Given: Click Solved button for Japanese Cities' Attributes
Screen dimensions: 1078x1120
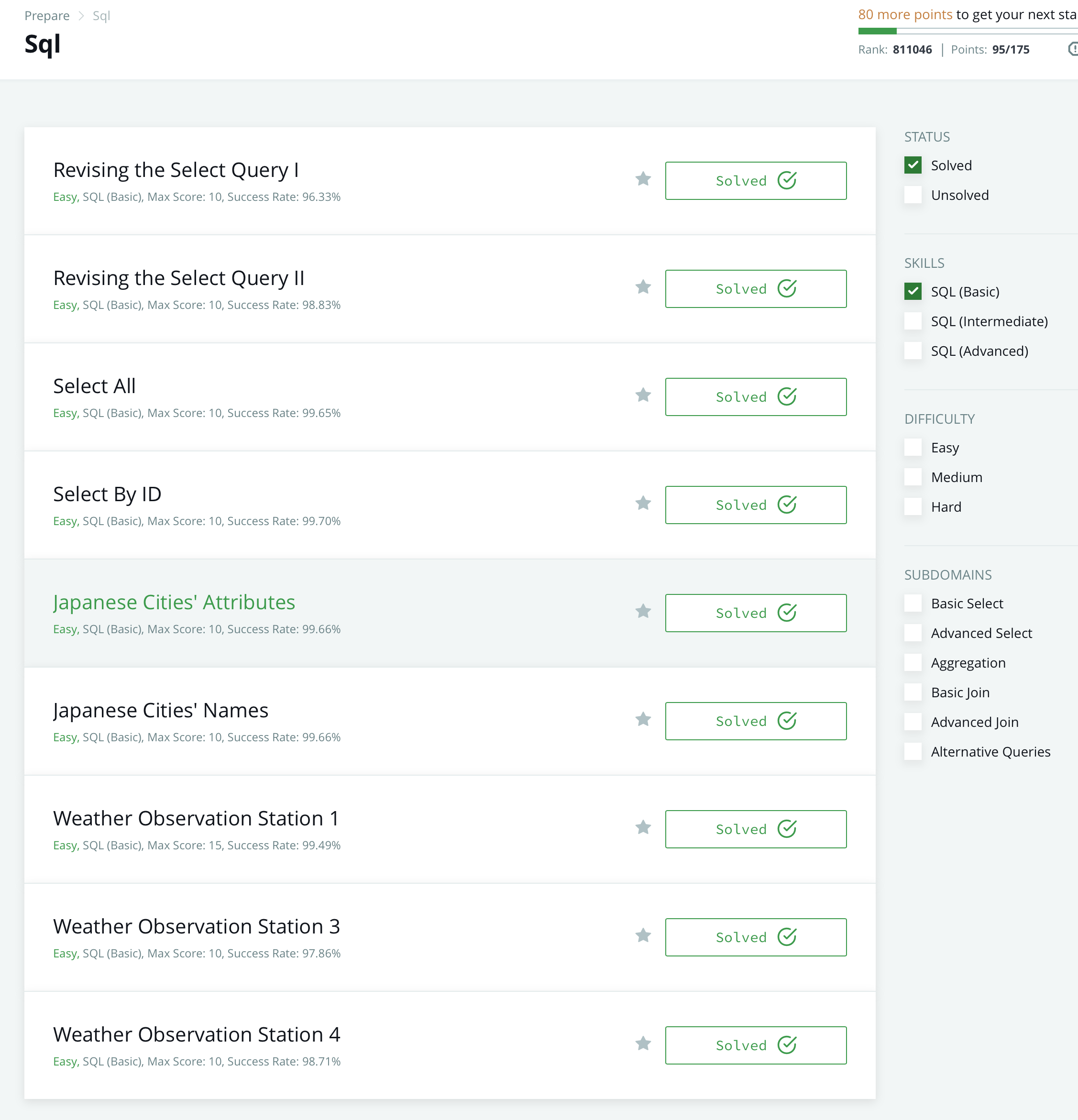Looking at the screenshot, I should (756, 613).
